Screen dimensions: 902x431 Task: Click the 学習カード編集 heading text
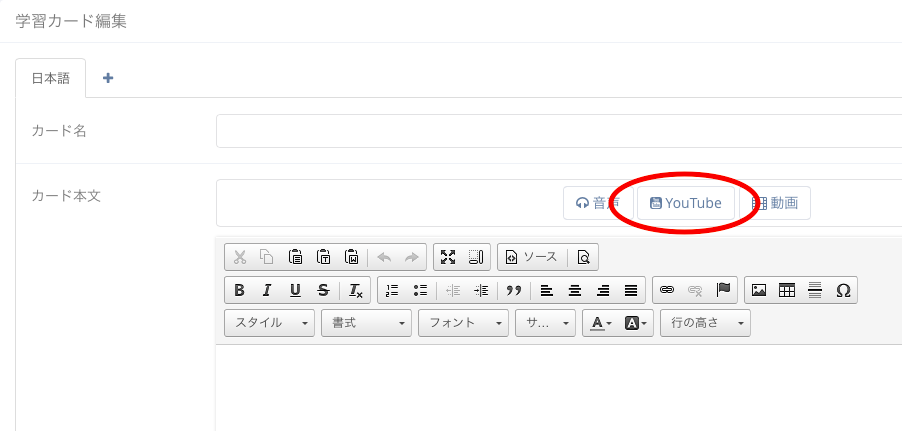pyautogui.click(x=71, y=21)
